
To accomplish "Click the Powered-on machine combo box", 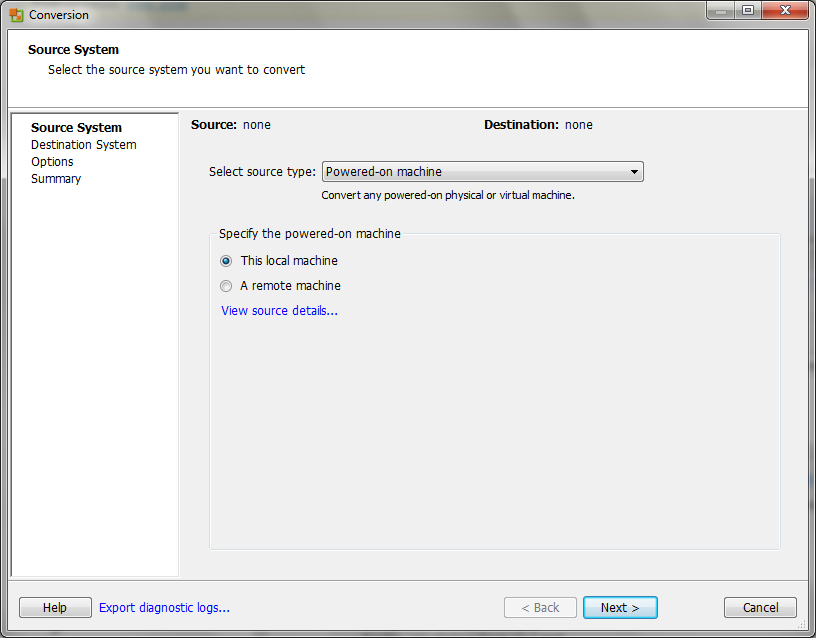I will tap(482, 172).
